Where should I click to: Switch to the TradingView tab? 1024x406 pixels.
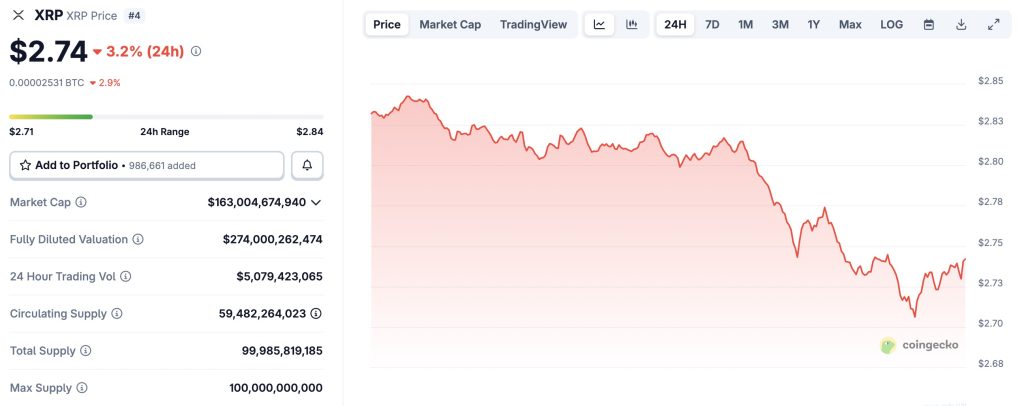(534, 24)
